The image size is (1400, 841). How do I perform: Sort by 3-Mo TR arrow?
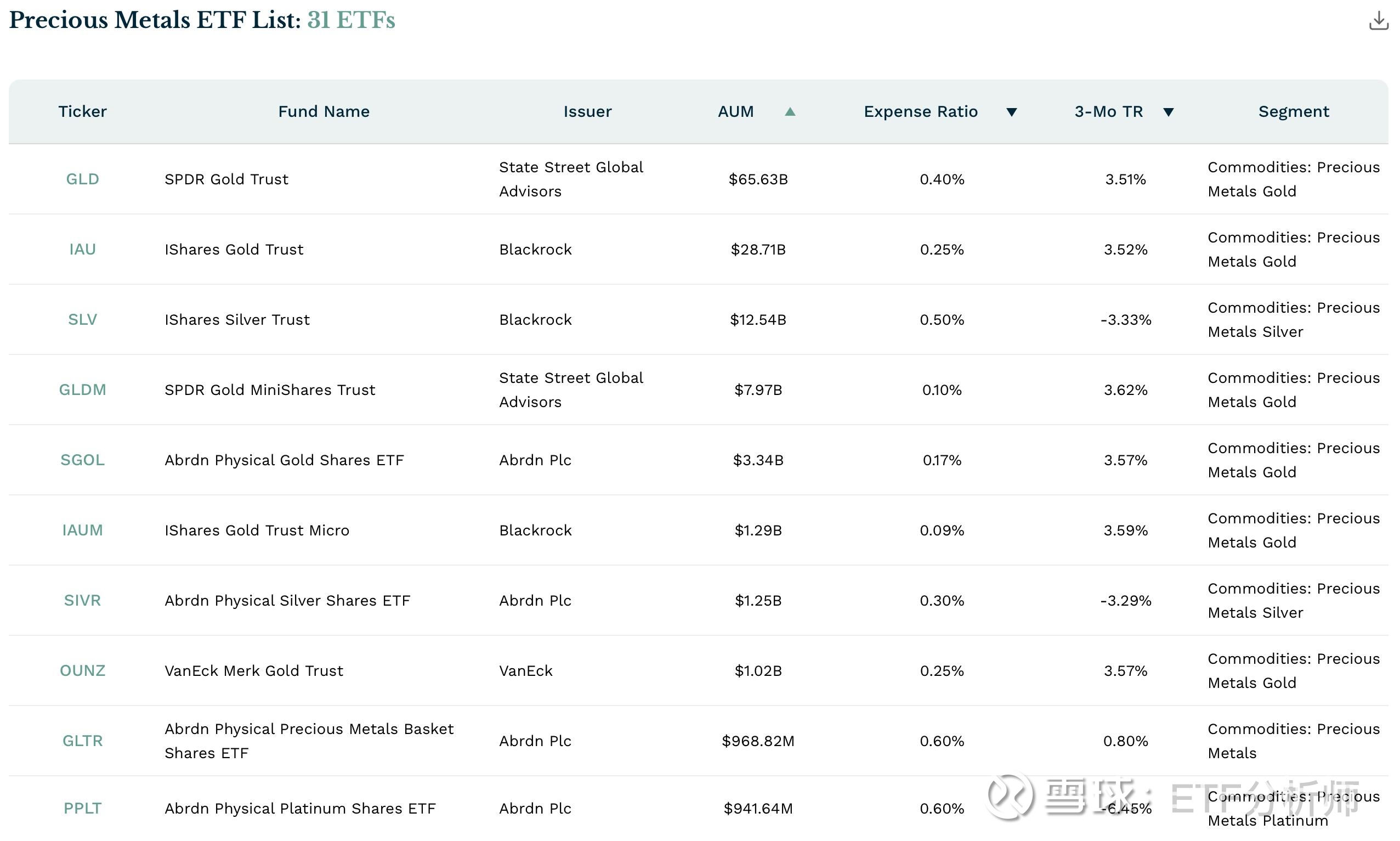1168,112
